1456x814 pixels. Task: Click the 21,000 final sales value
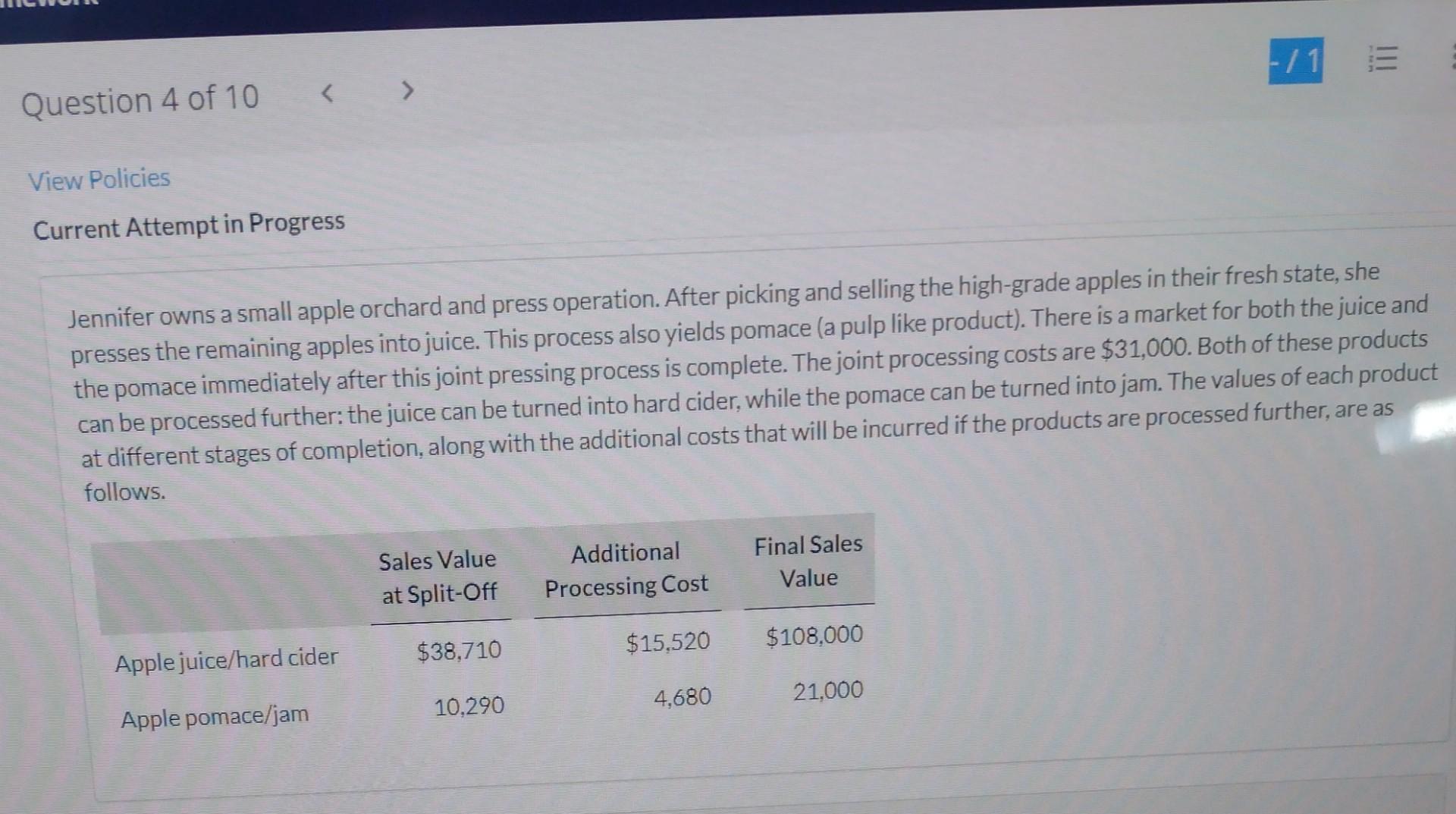(828, 690)
